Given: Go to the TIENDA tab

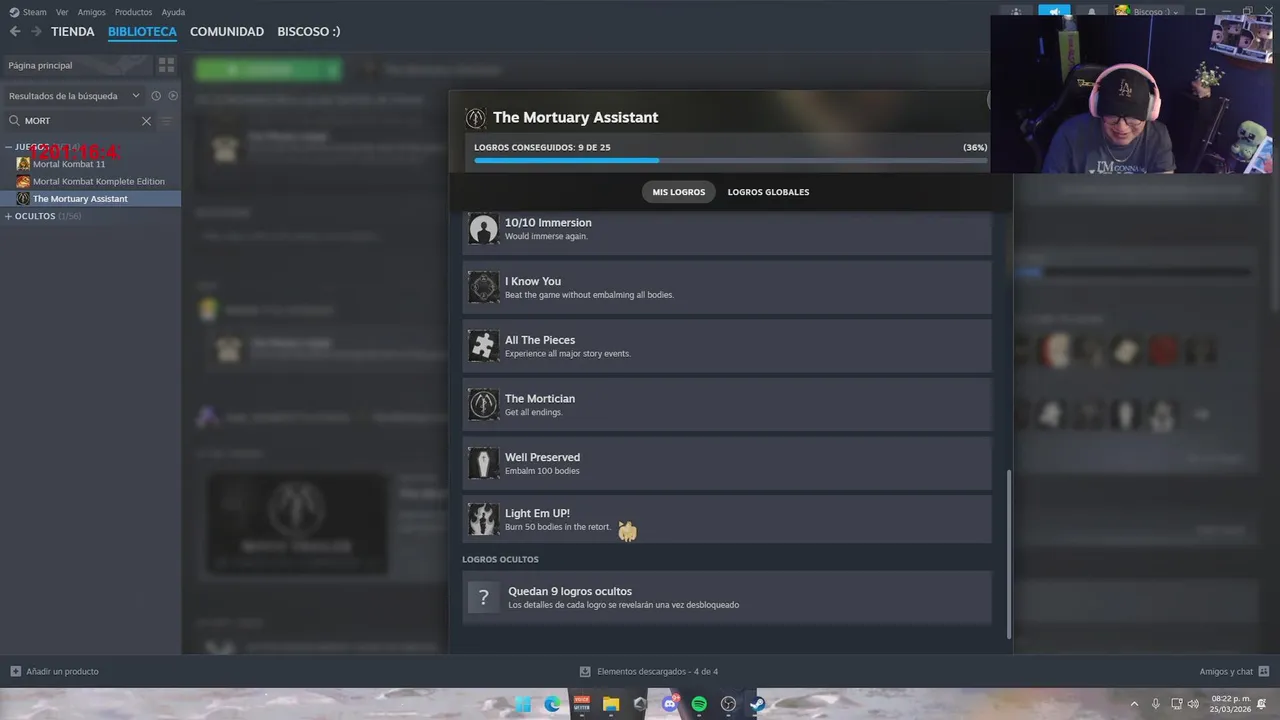Looking at the screenshot, I should pyautogui.click(x=73, y=32).
